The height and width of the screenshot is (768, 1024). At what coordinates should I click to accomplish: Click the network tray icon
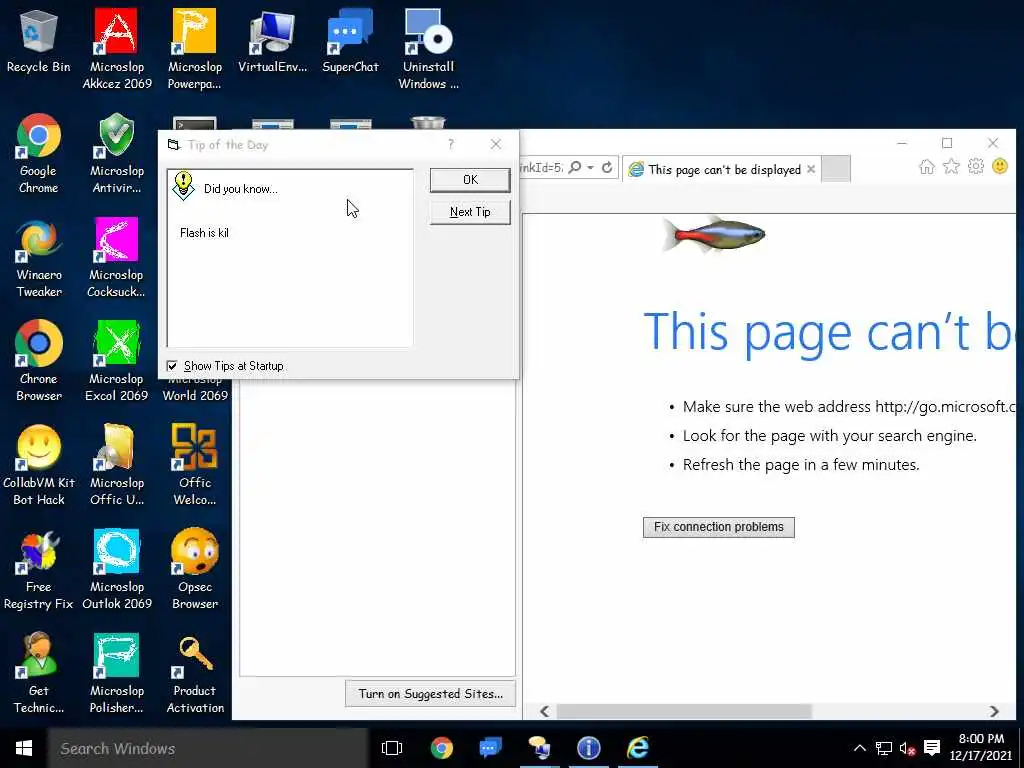click(x=884, y=748)
